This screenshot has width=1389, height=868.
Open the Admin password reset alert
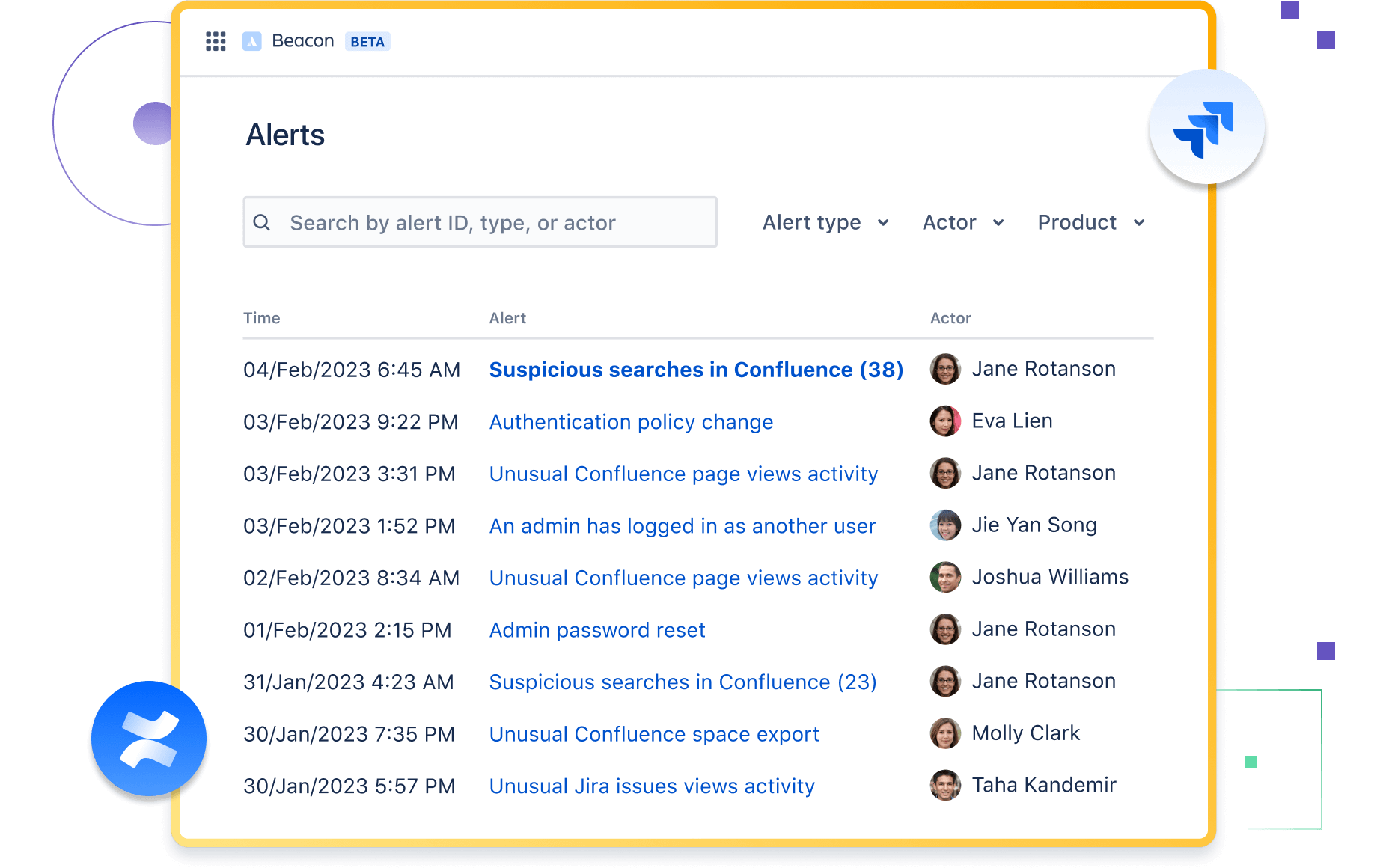(596, 629)
